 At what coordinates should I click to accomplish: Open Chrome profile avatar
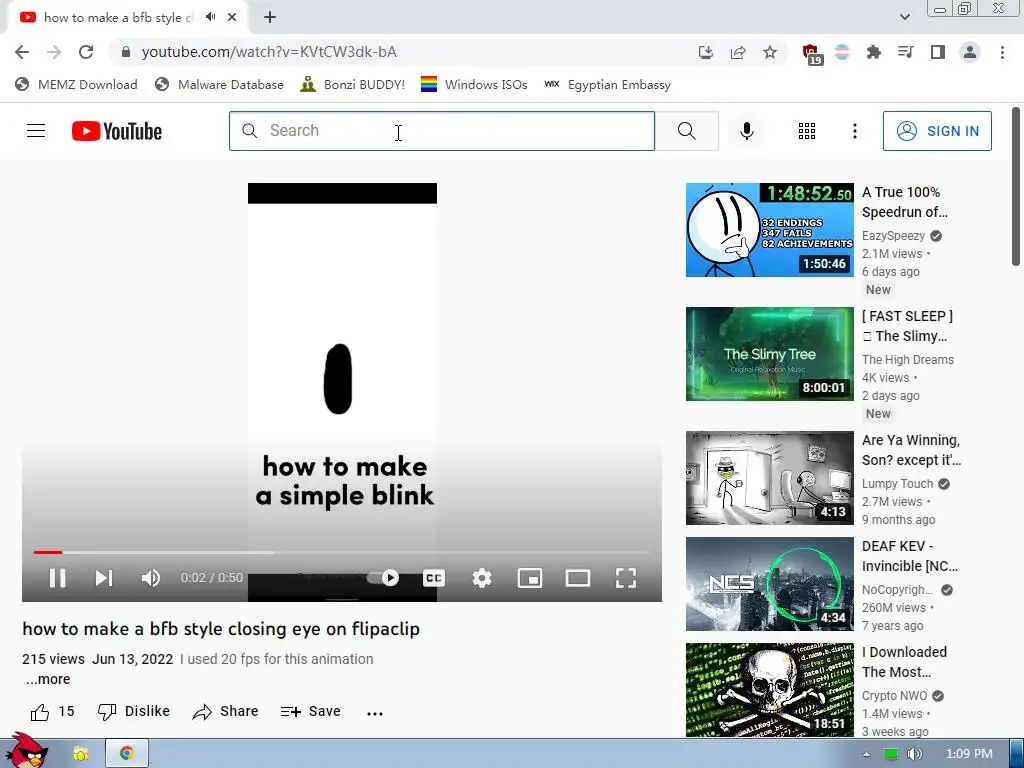click(x=970, y=52)
